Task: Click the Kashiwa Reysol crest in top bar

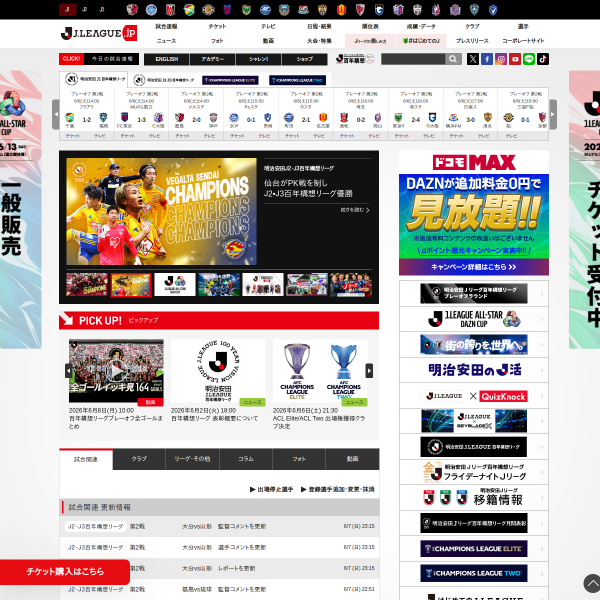Action: [x=208, y=10]
